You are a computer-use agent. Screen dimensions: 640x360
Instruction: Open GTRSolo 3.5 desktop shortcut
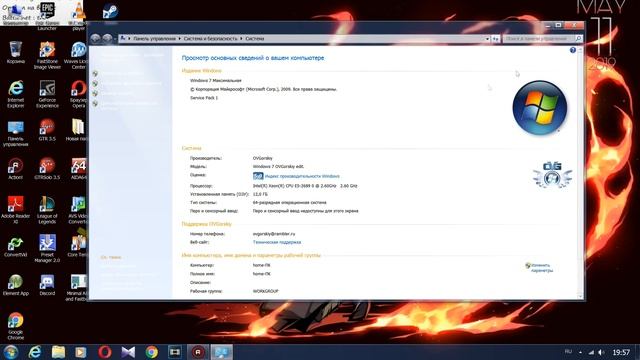click(x=47, y=169)
